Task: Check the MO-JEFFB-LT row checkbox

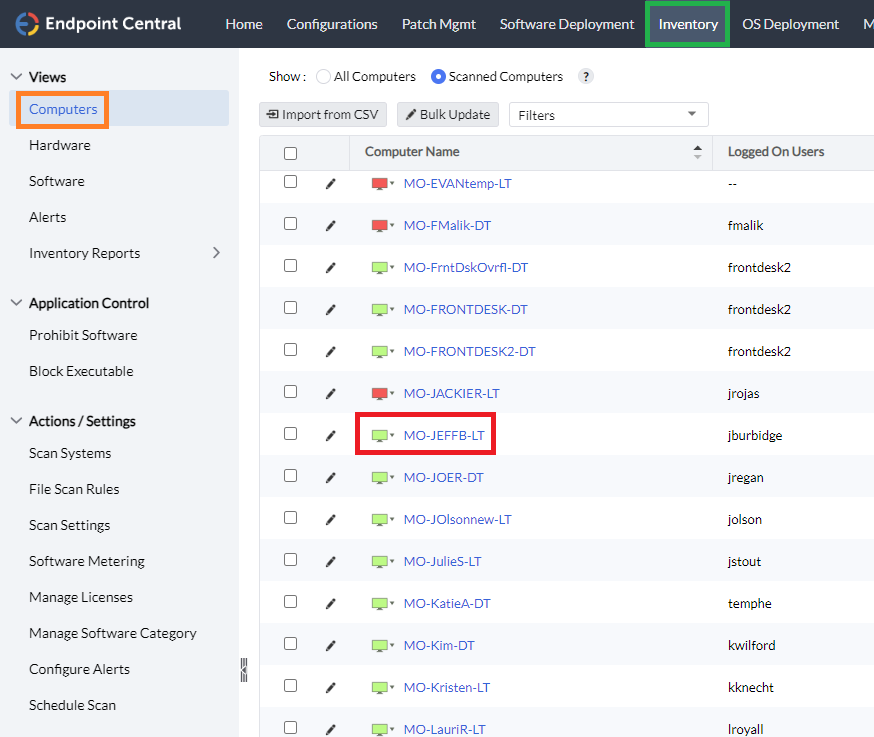Action: [x=290, y=434]
